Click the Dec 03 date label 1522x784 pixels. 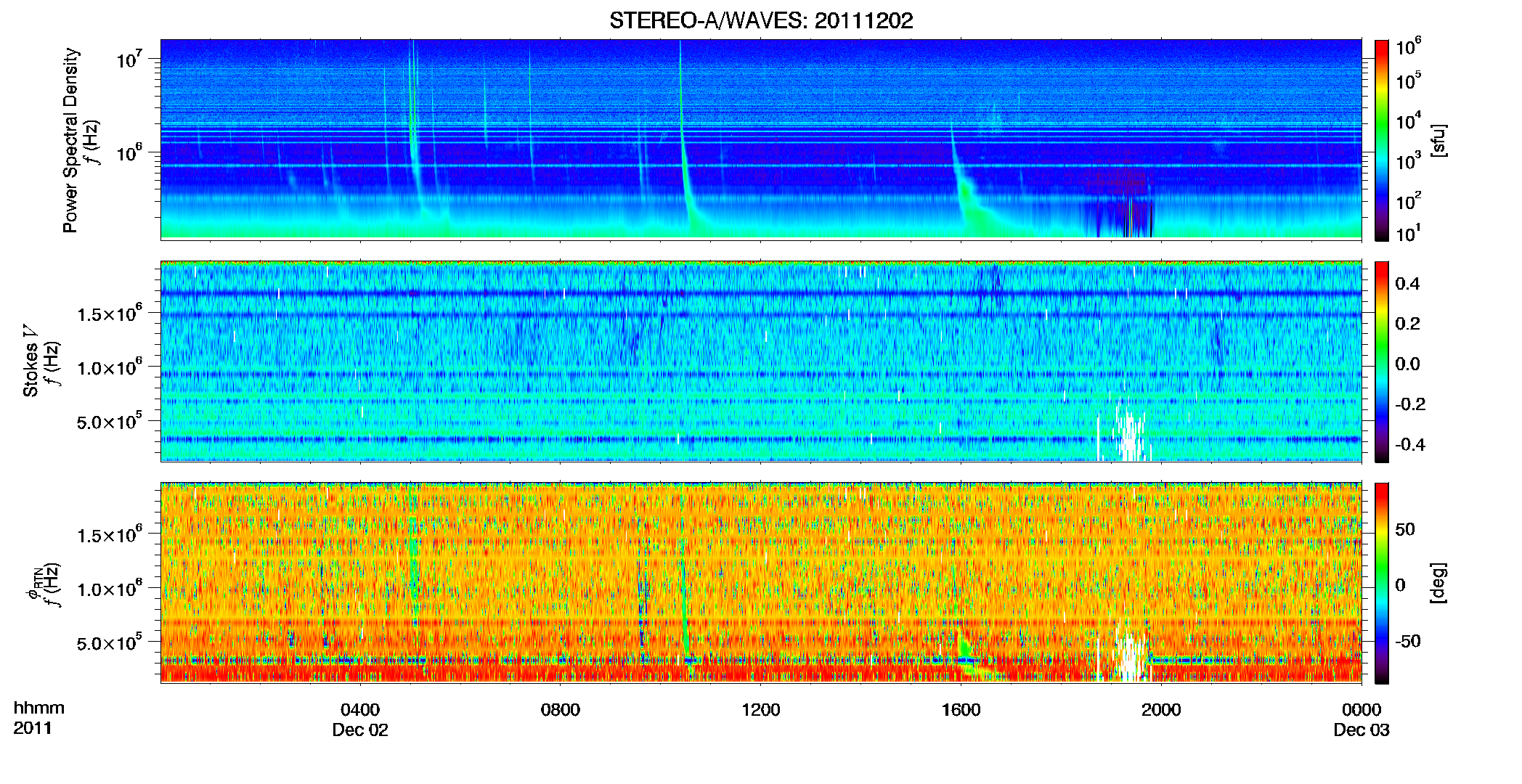click(x=1362, y=730)
